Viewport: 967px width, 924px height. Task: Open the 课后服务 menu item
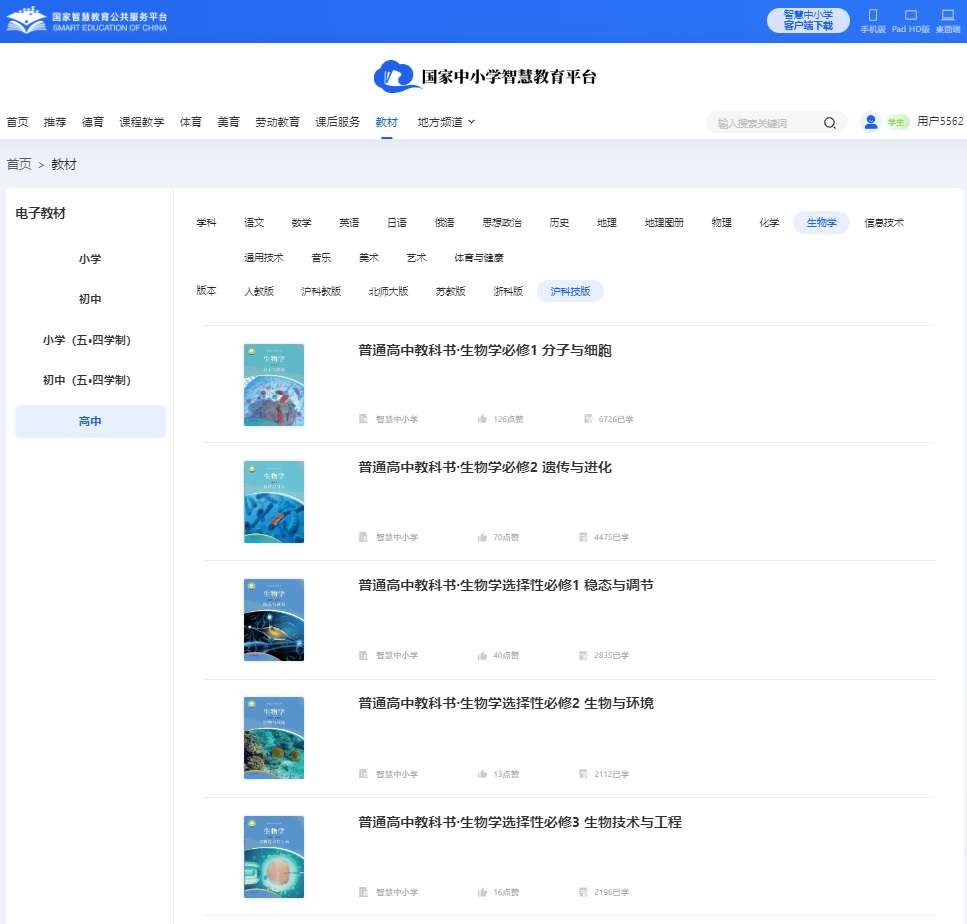(x=337, y=122)
